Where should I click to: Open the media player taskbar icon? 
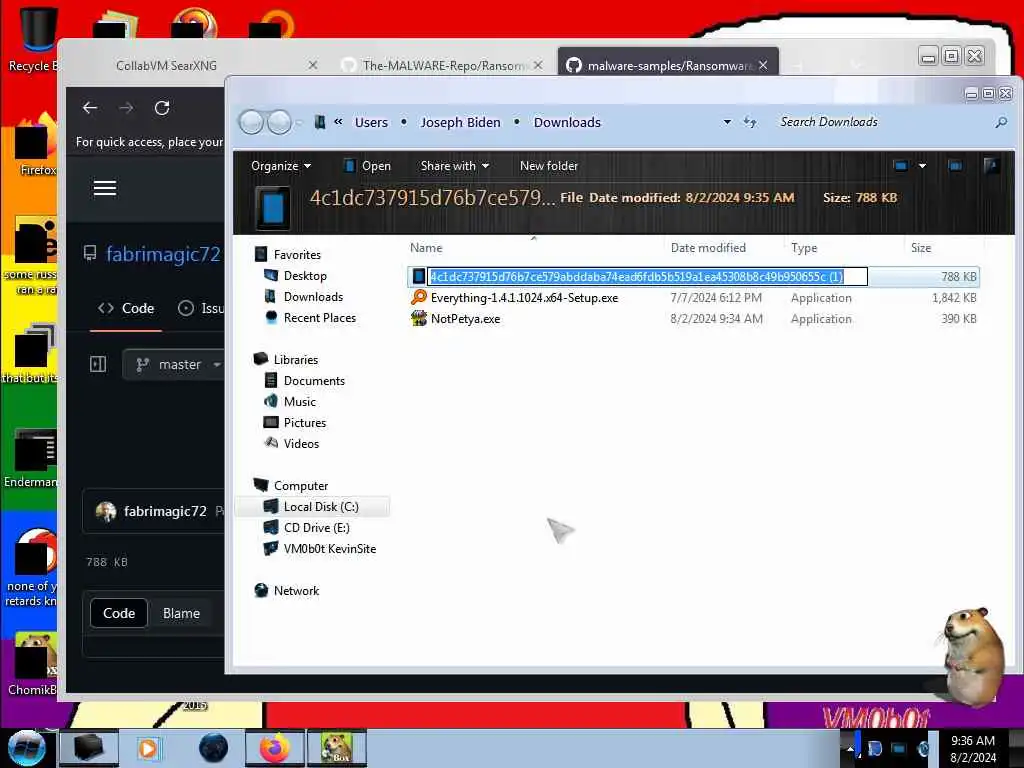[x=148, y=748]
